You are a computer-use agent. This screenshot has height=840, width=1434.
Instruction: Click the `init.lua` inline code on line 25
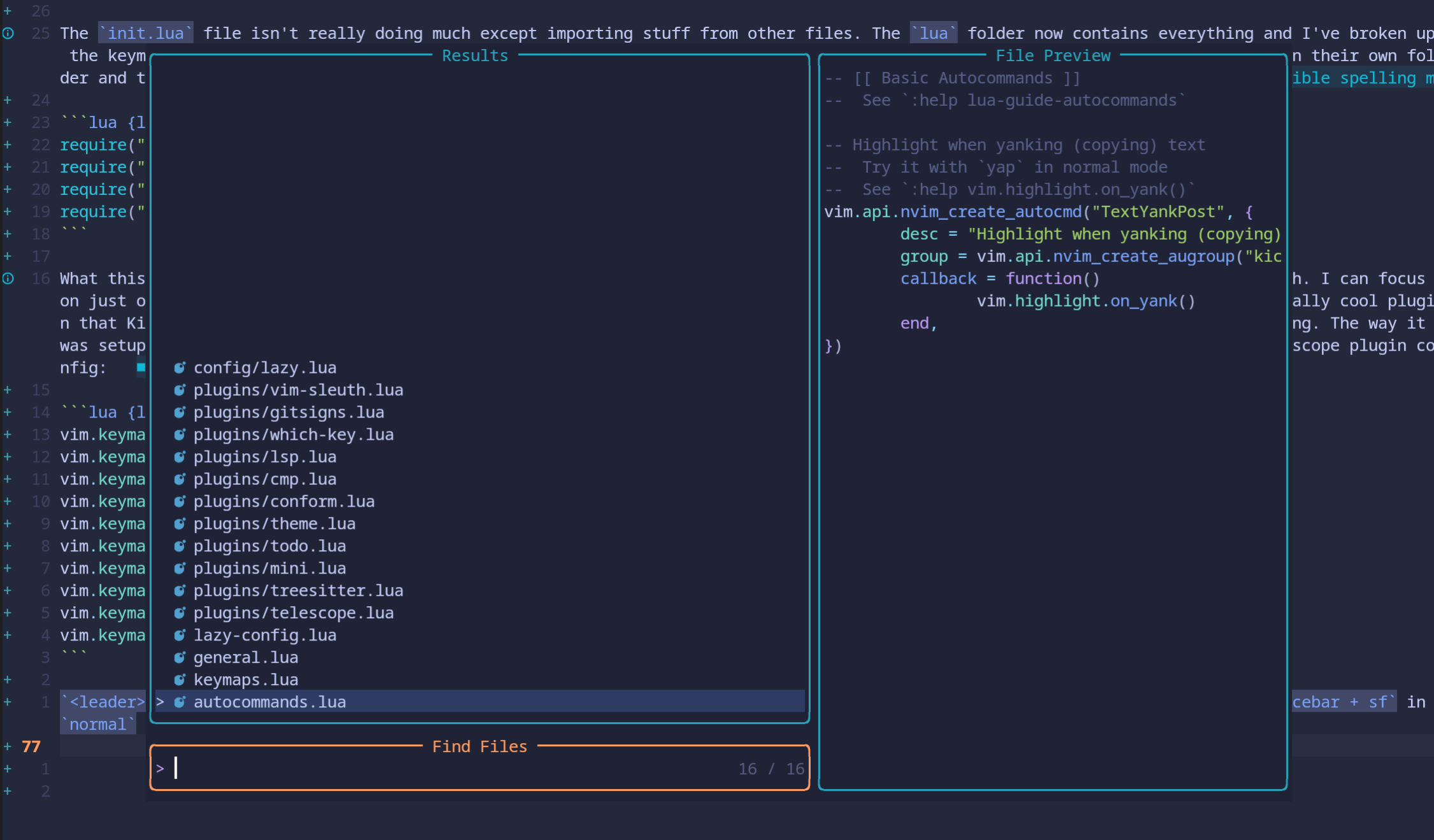tap(146, 33)
